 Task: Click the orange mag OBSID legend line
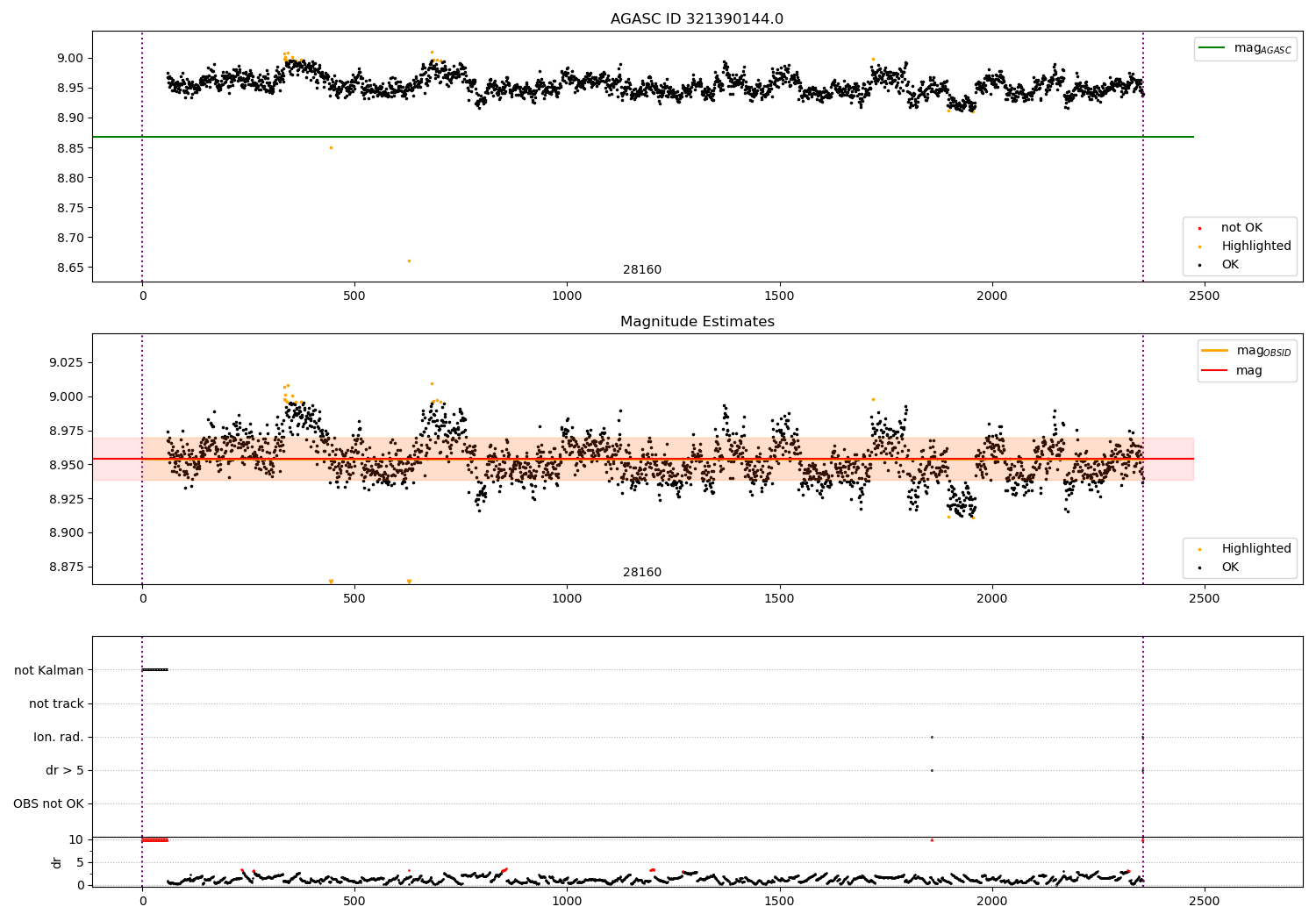pos(1215,351)
